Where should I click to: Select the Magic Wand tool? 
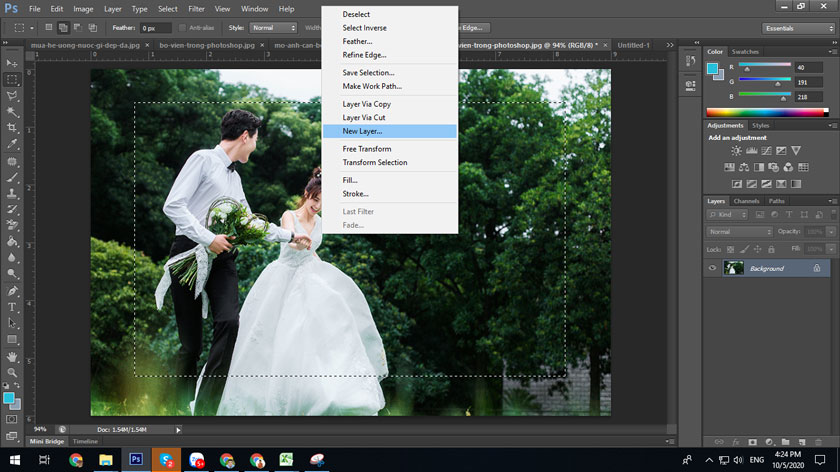coord(12,111)
